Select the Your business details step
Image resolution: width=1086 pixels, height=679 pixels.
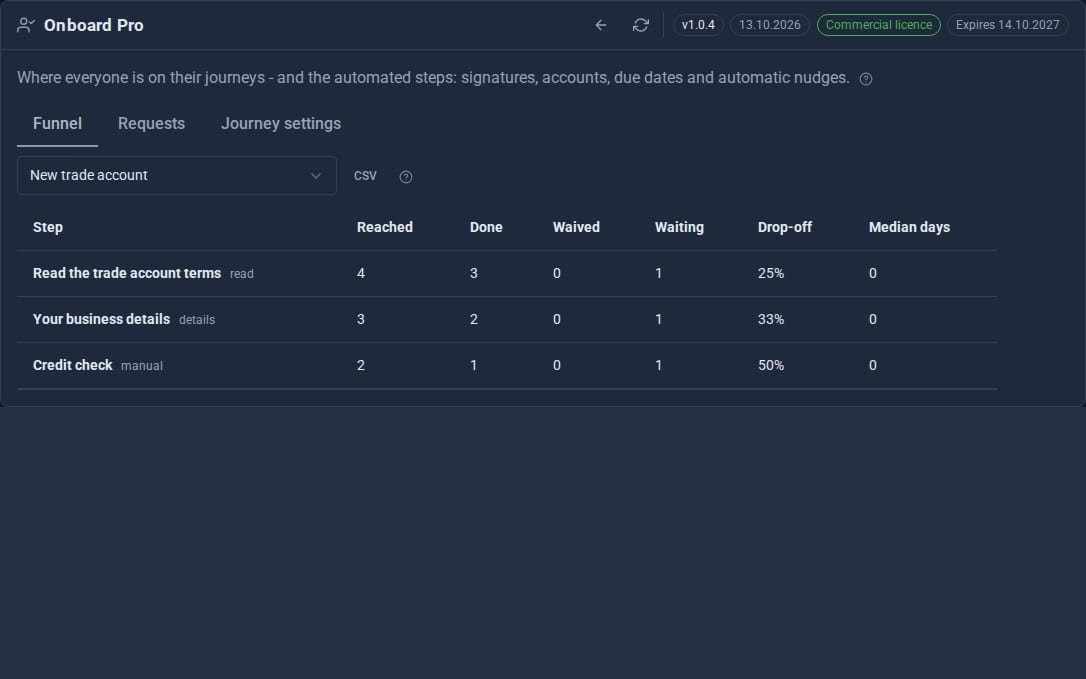click(x=101, y=319)
